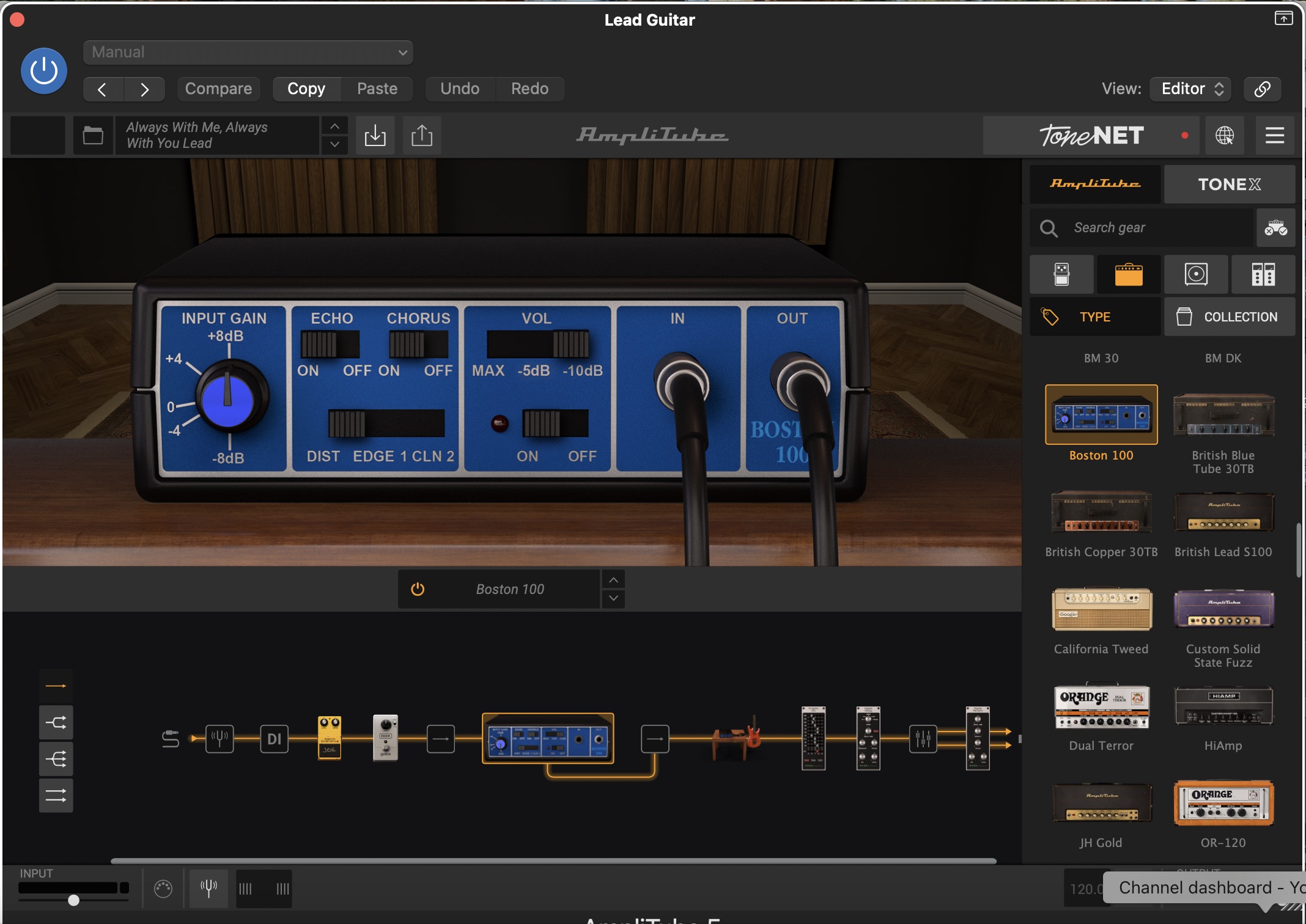
Task: Select the cabinet speaker category icon
Action: (x=1196, y=274)
